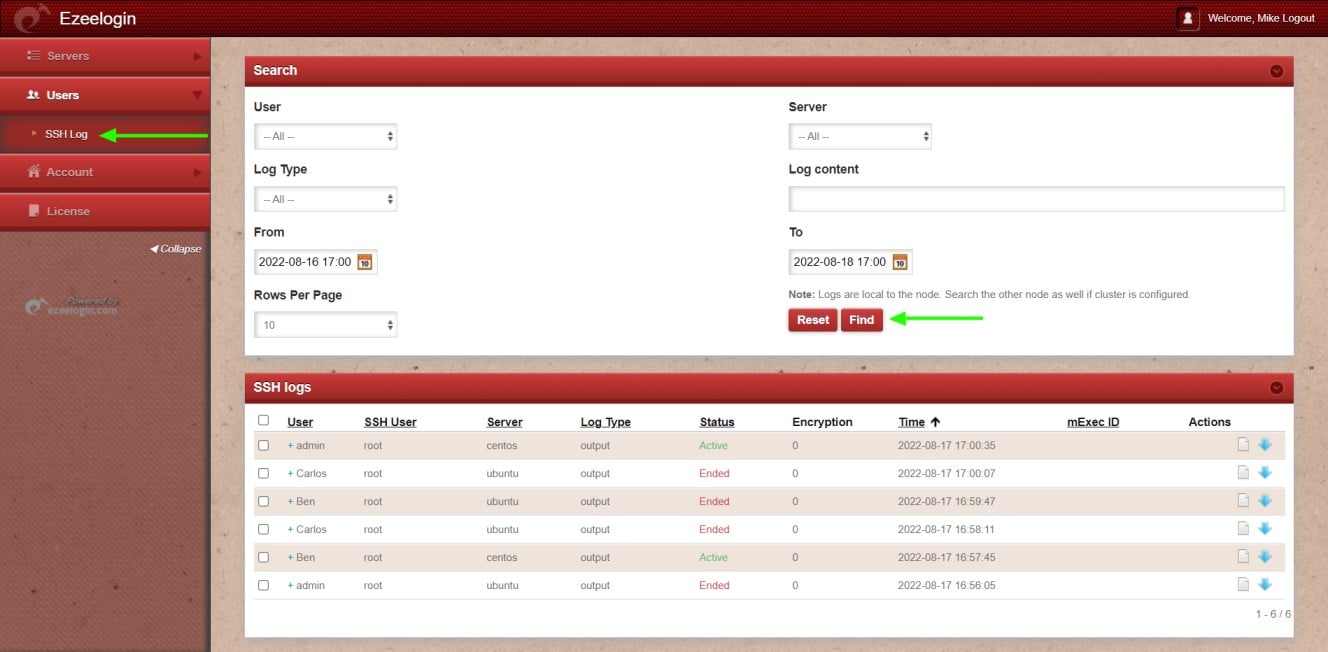Open the To date calendar icon
The height and width of the screenshot is (652, 1328).
coord(900,262)
